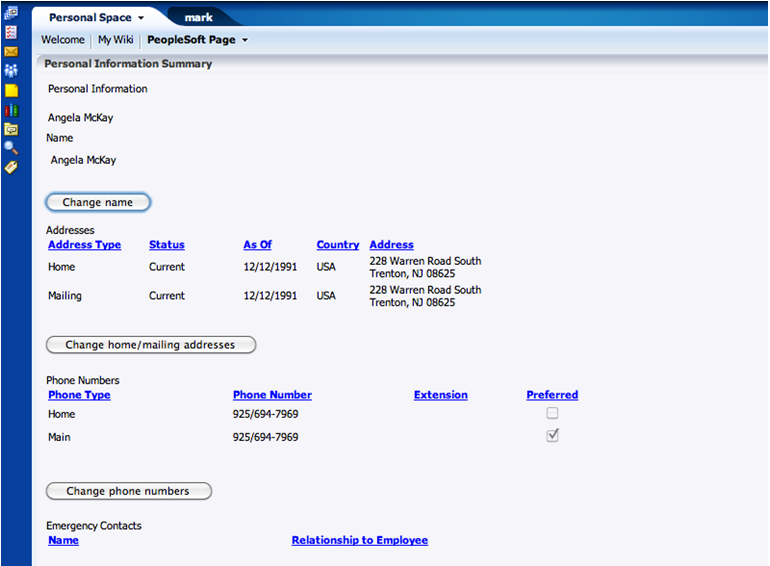Click the Change home/mailing addresses button
This screenshot has height=566, width=770.
[x=150, y=345]
